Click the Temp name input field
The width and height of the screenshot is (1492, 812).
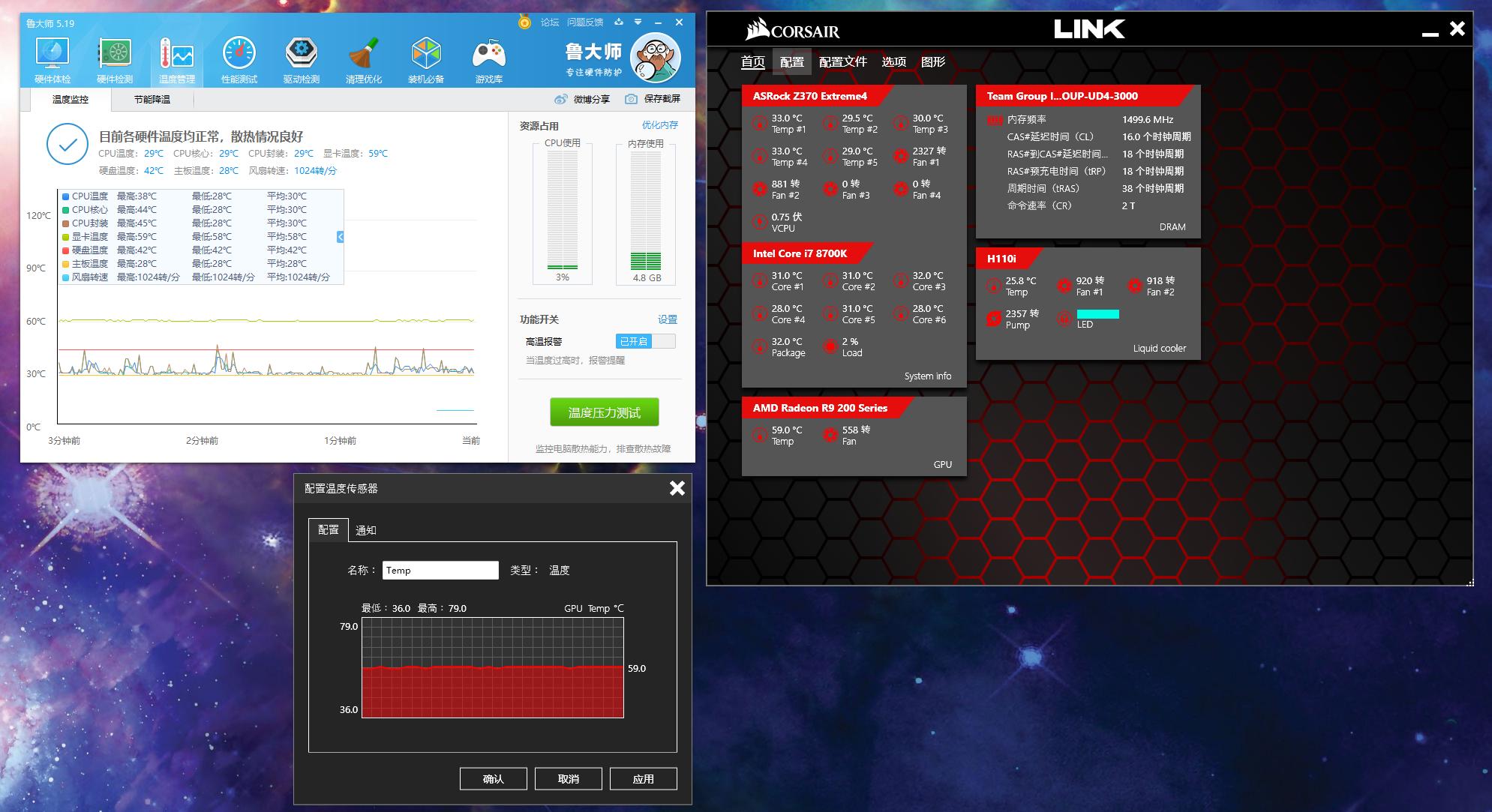coord(440,570)
